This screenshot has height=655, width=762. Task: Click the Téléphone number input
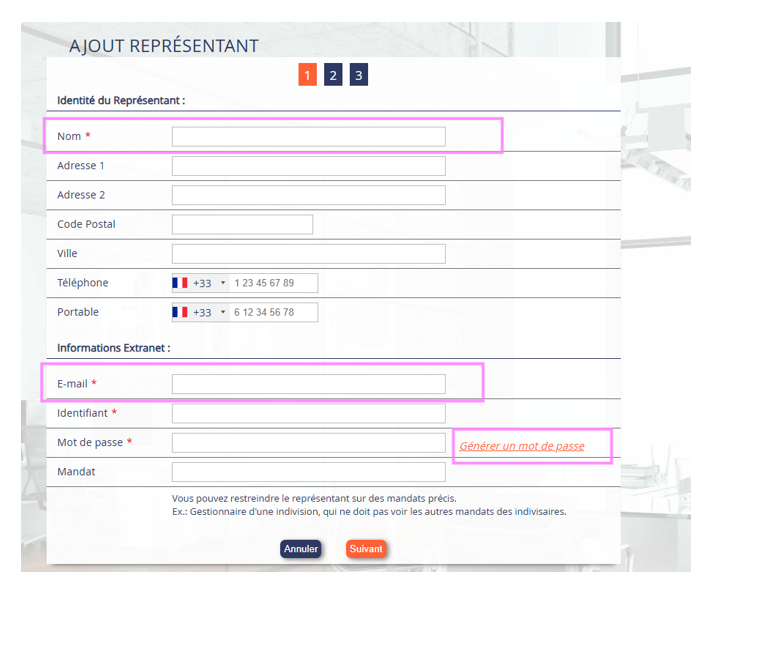[273, 283]
